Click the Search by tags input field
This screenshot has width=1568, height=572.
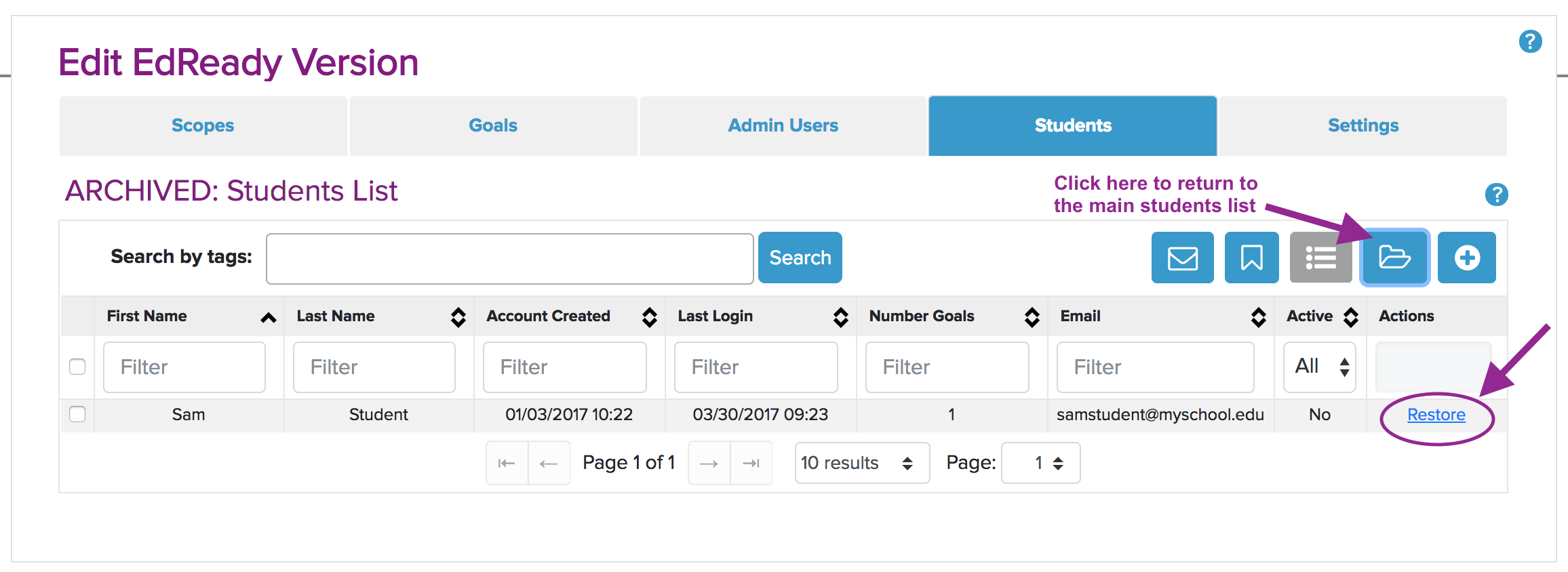pos(510,259)
